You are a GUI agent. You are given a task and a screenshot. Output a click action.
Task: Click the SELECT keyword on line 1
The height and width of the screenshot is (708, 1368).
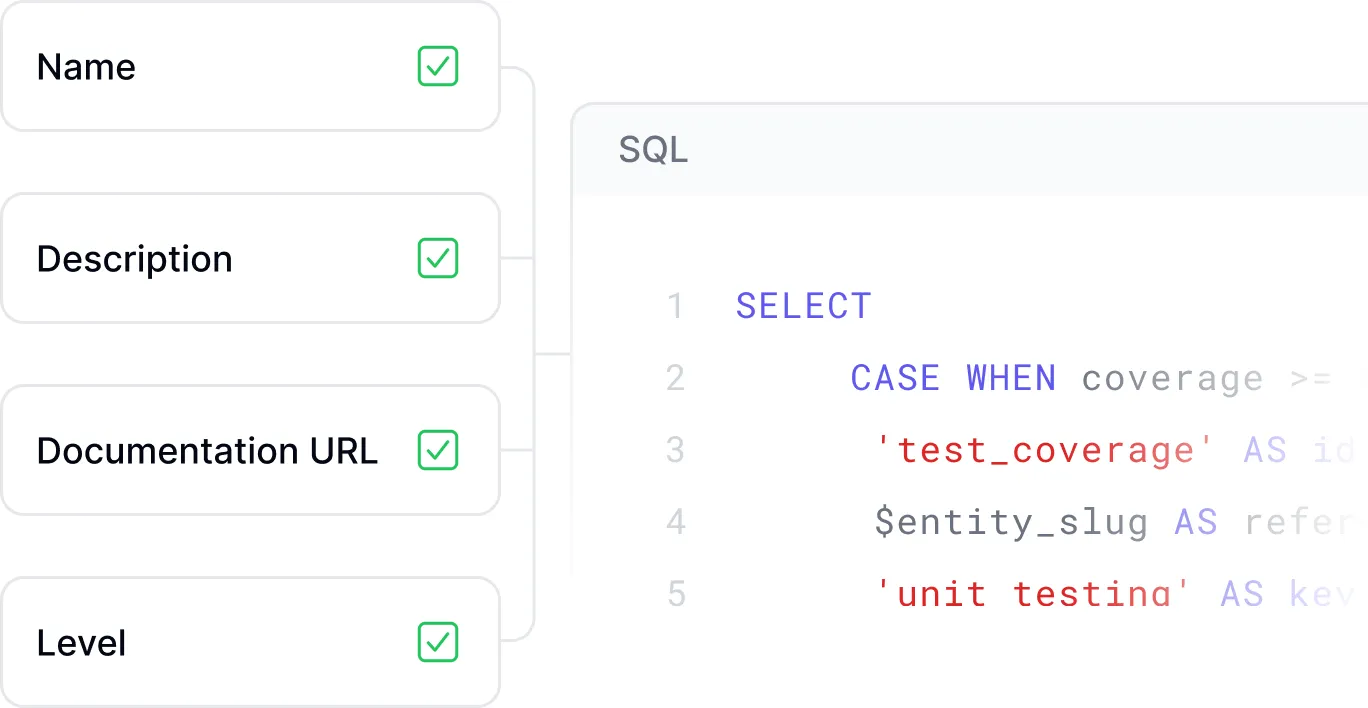click(x=803, y=306)
